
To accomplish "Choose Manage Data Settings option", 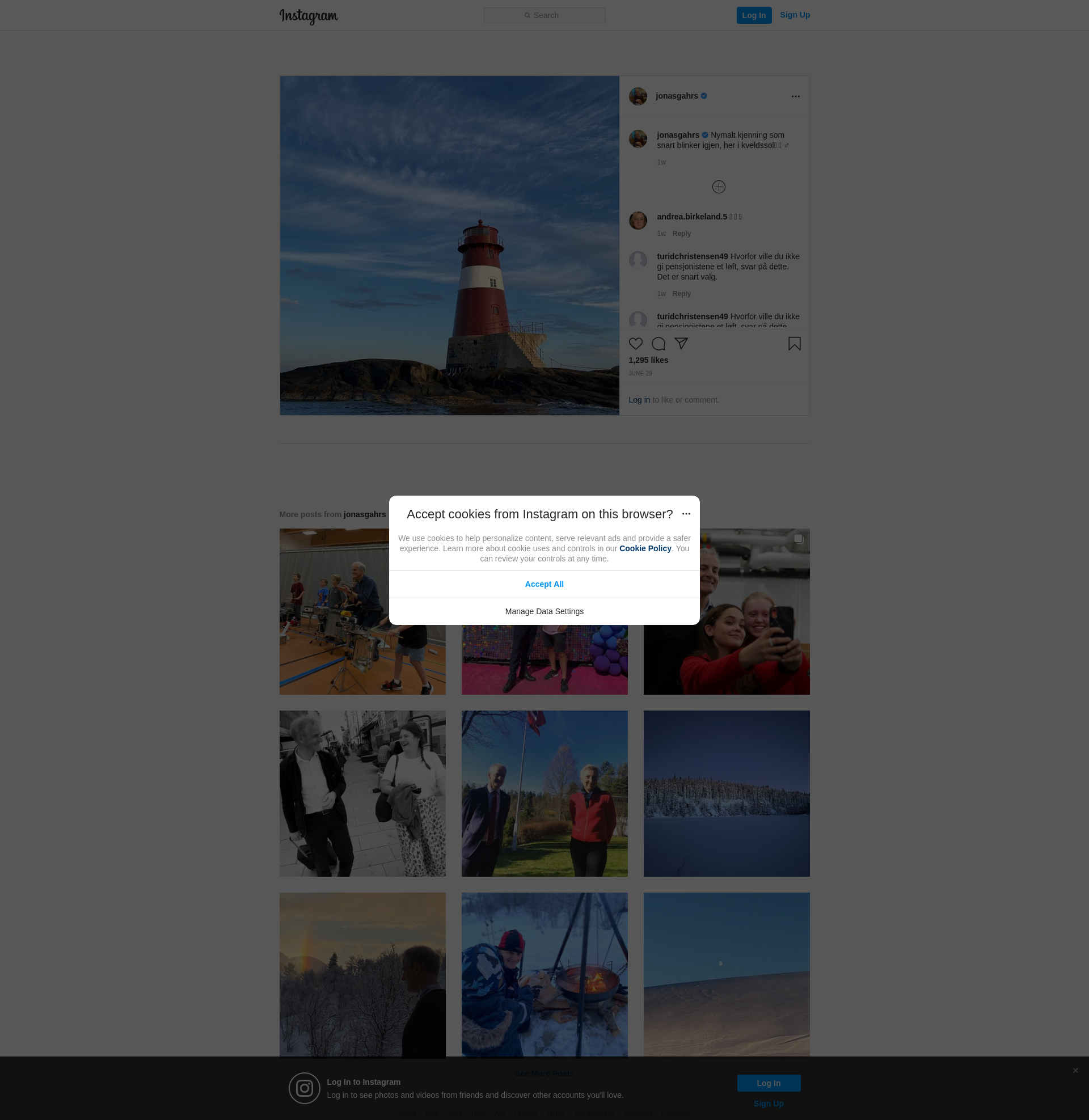I will coord(544,611).
